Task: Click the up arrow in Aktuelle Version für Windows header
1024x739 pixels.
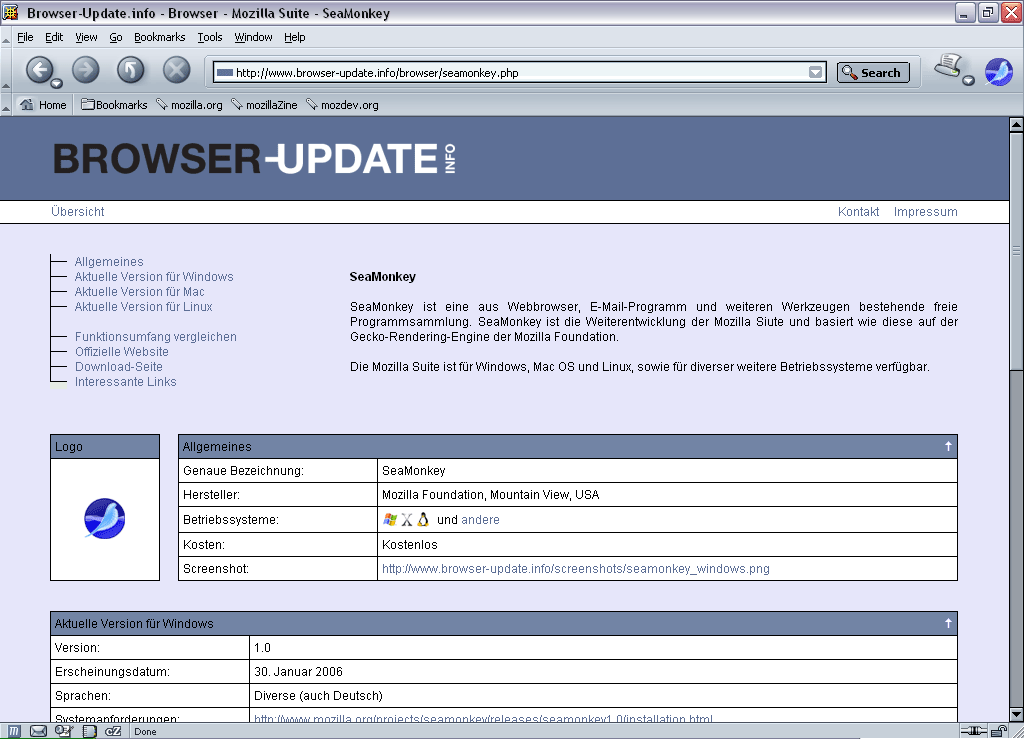Action: [948, 623]
